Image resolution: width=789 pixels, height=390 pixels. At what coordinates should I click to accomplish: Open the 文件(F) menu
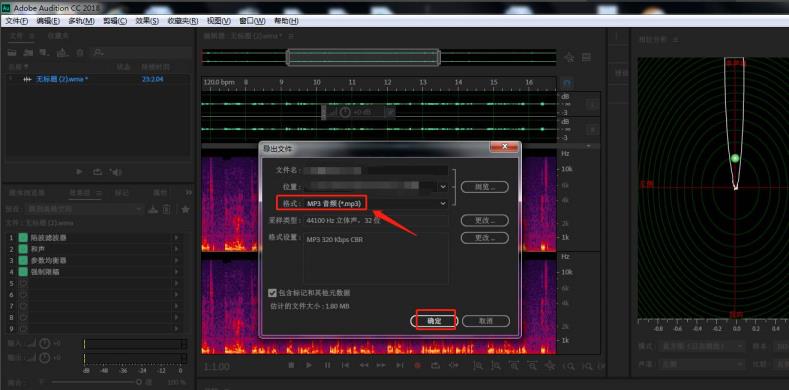[x=17, y=21]
